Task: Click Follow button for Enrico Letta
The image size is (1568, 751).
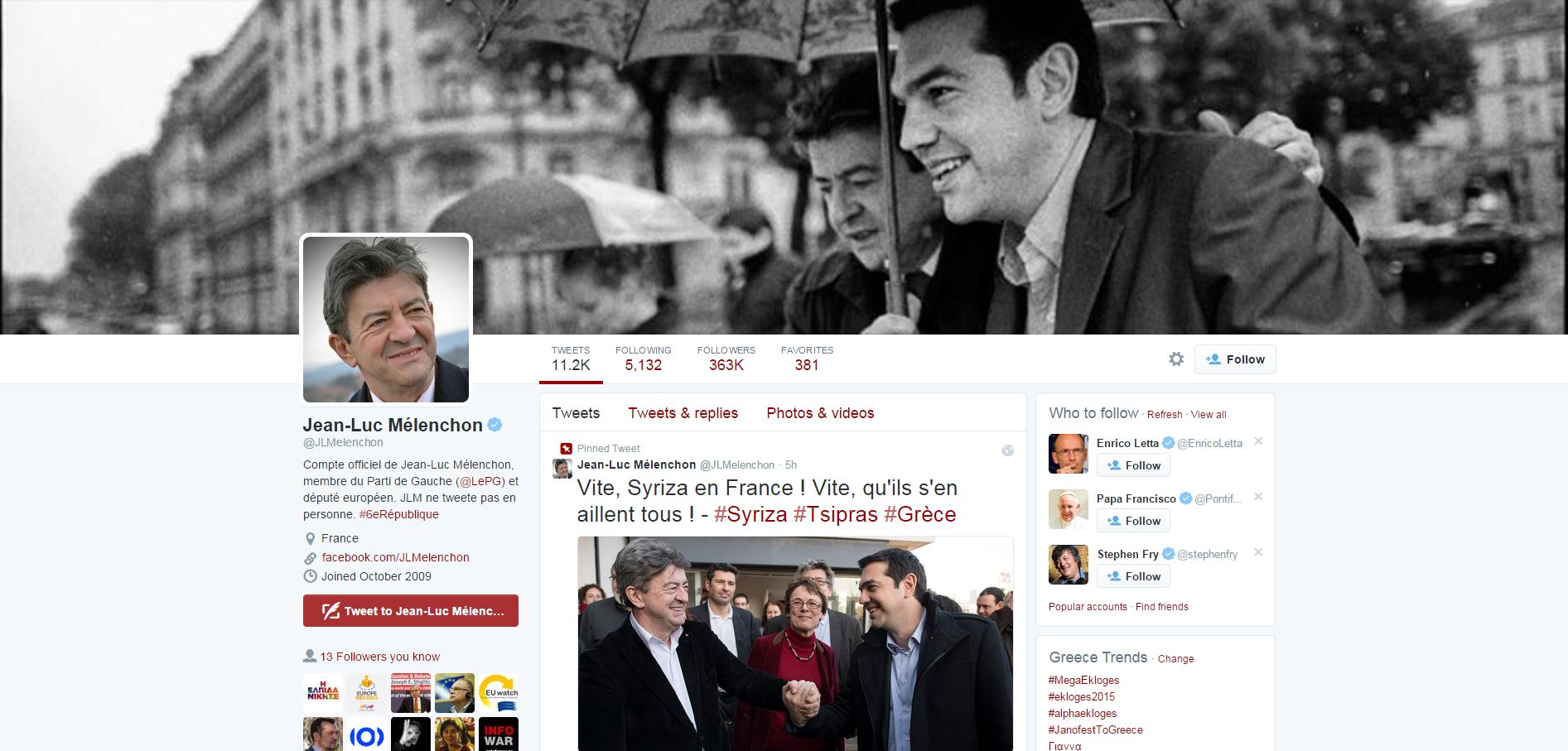Action: point(1133,465)
